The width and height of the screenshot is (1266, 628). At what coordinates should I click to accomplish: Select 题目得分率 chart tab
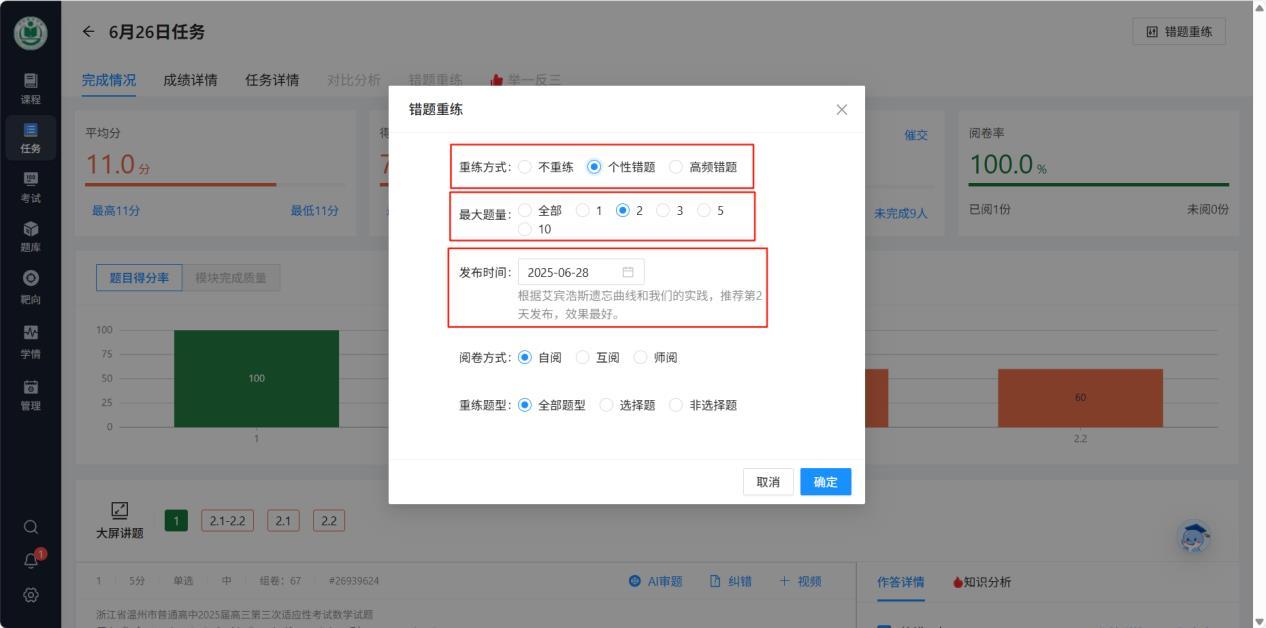click(139, 278)
